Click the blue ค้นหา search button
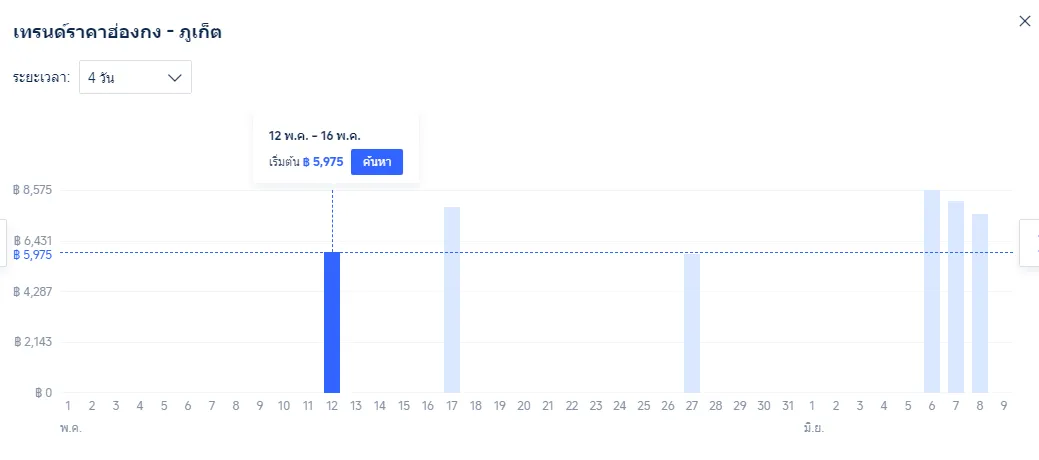1039x460 pixels. click(377, 162)
